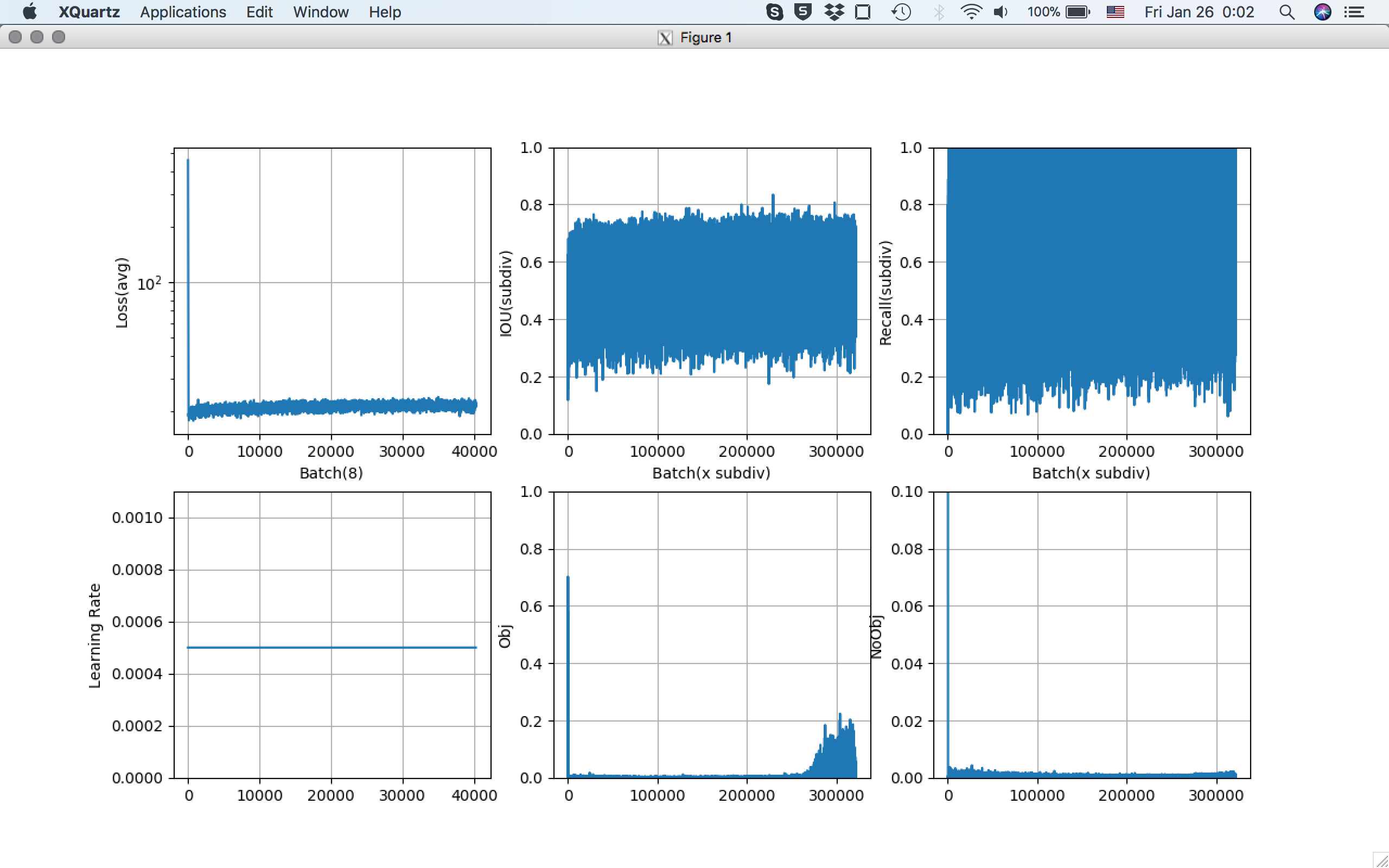Click the shield-shaped S menu bar icon

pos(803,12)
